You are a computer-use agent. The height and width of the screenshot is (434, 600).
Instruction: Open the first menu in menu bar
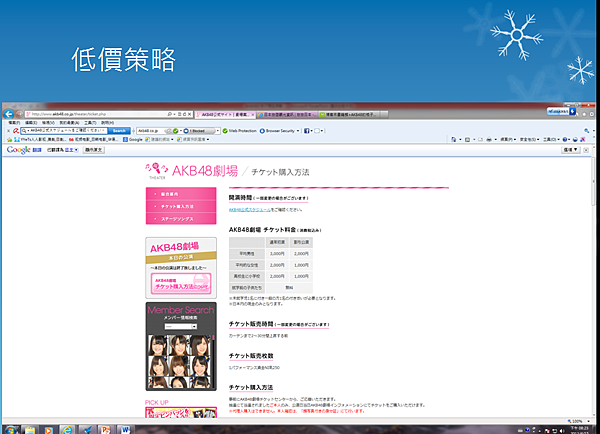click(x=14, y=123)
